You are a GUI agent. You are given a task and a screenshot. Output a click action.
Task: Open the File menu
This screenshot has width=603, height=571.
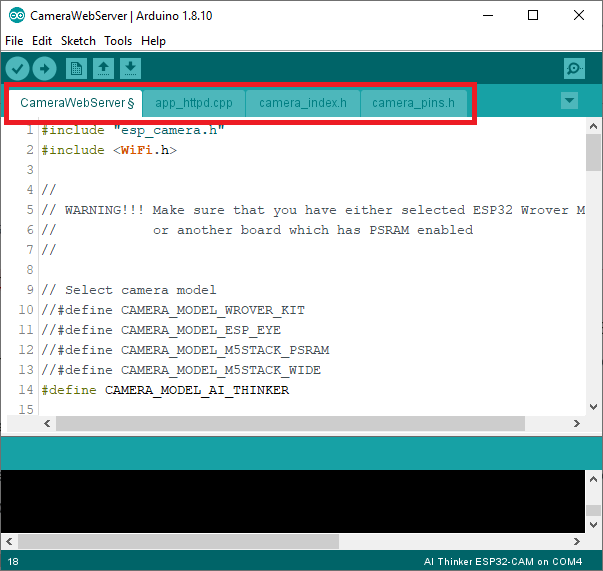pyautogui.click(x=14, y=41)
